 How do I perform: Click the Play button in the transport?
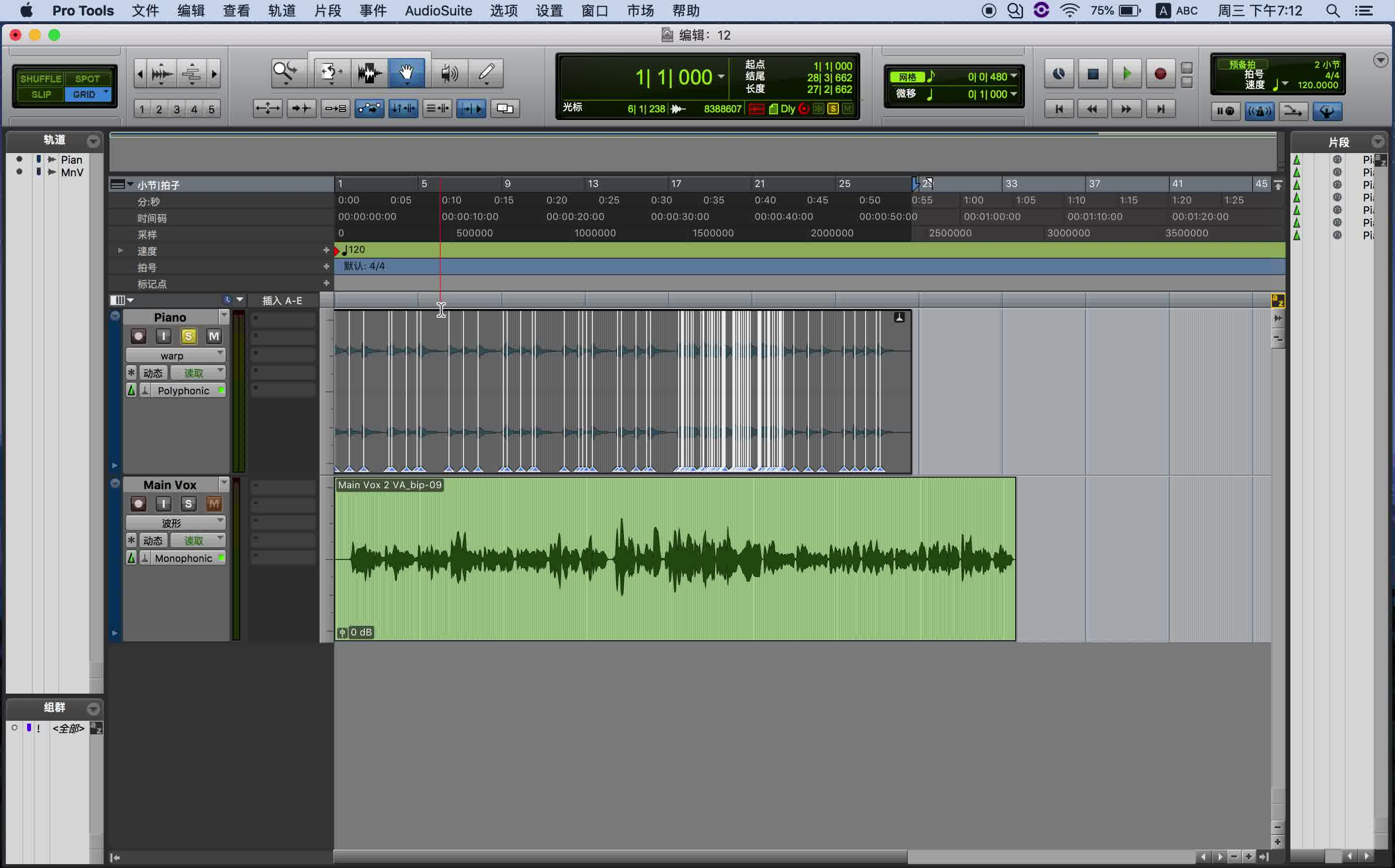1126,74
